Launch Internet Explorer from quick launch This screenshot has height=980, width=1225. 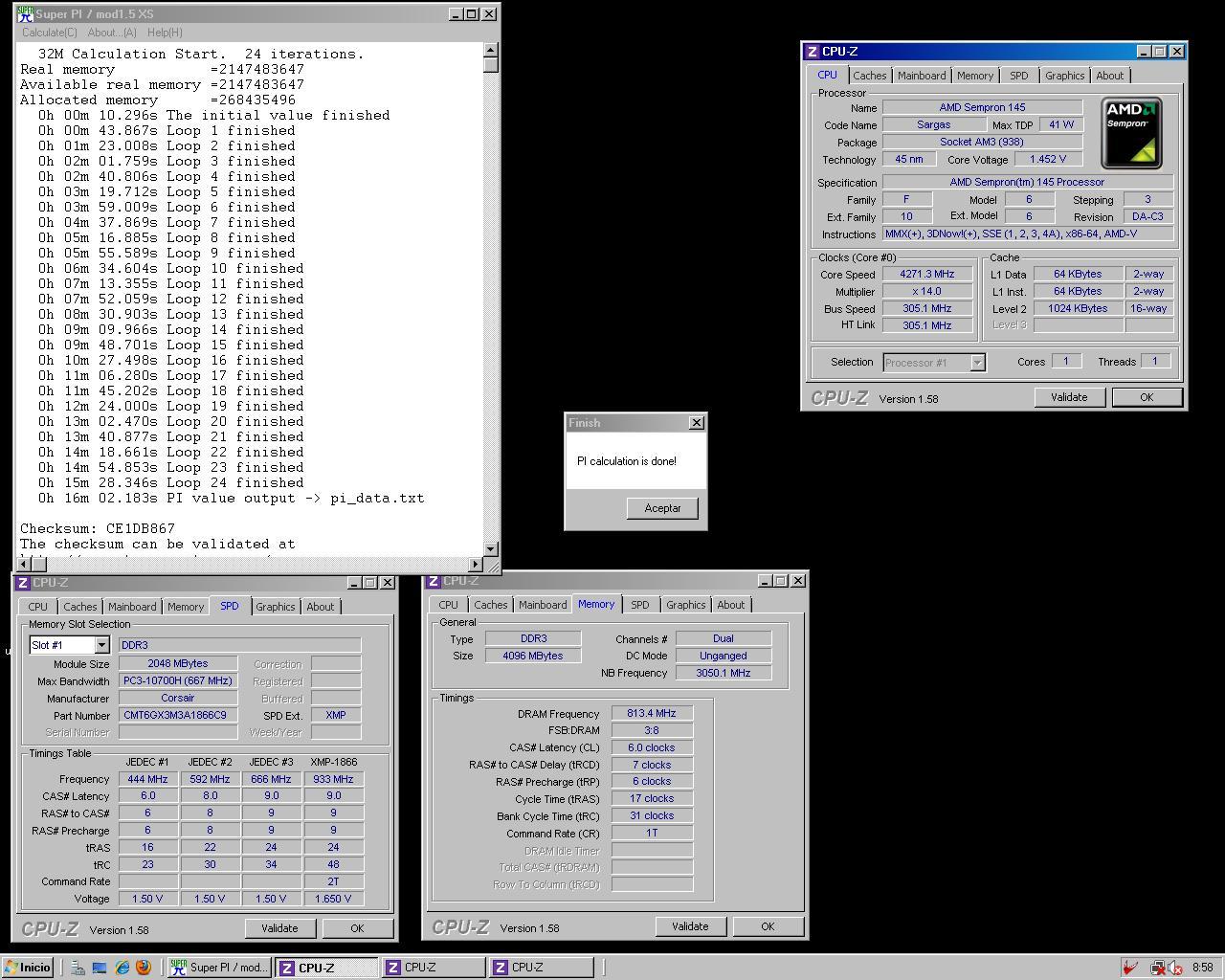122,968
